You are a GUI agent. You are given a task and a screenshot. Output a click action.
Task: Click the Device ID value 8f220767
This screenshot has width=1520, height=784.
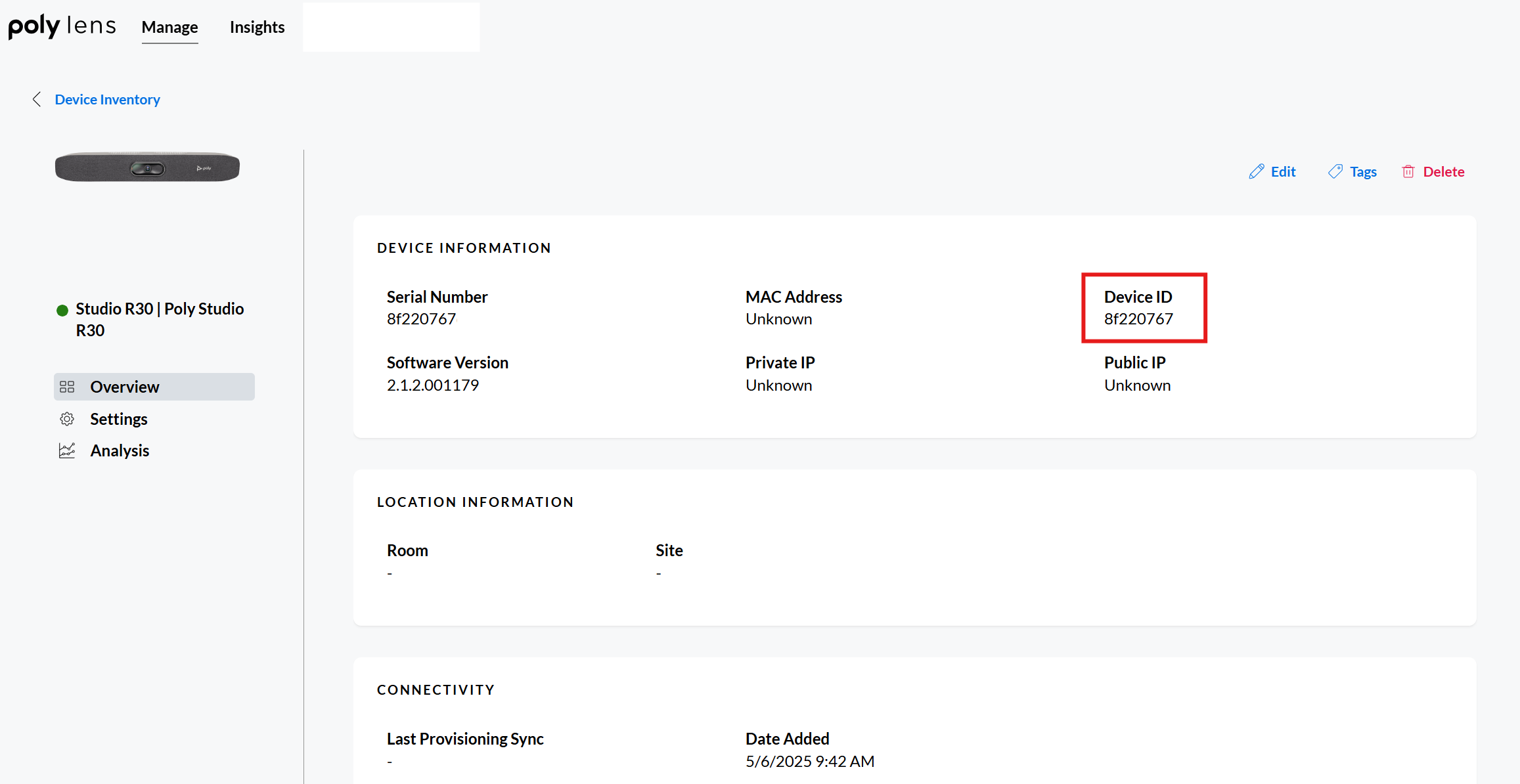coord(1138,319)
